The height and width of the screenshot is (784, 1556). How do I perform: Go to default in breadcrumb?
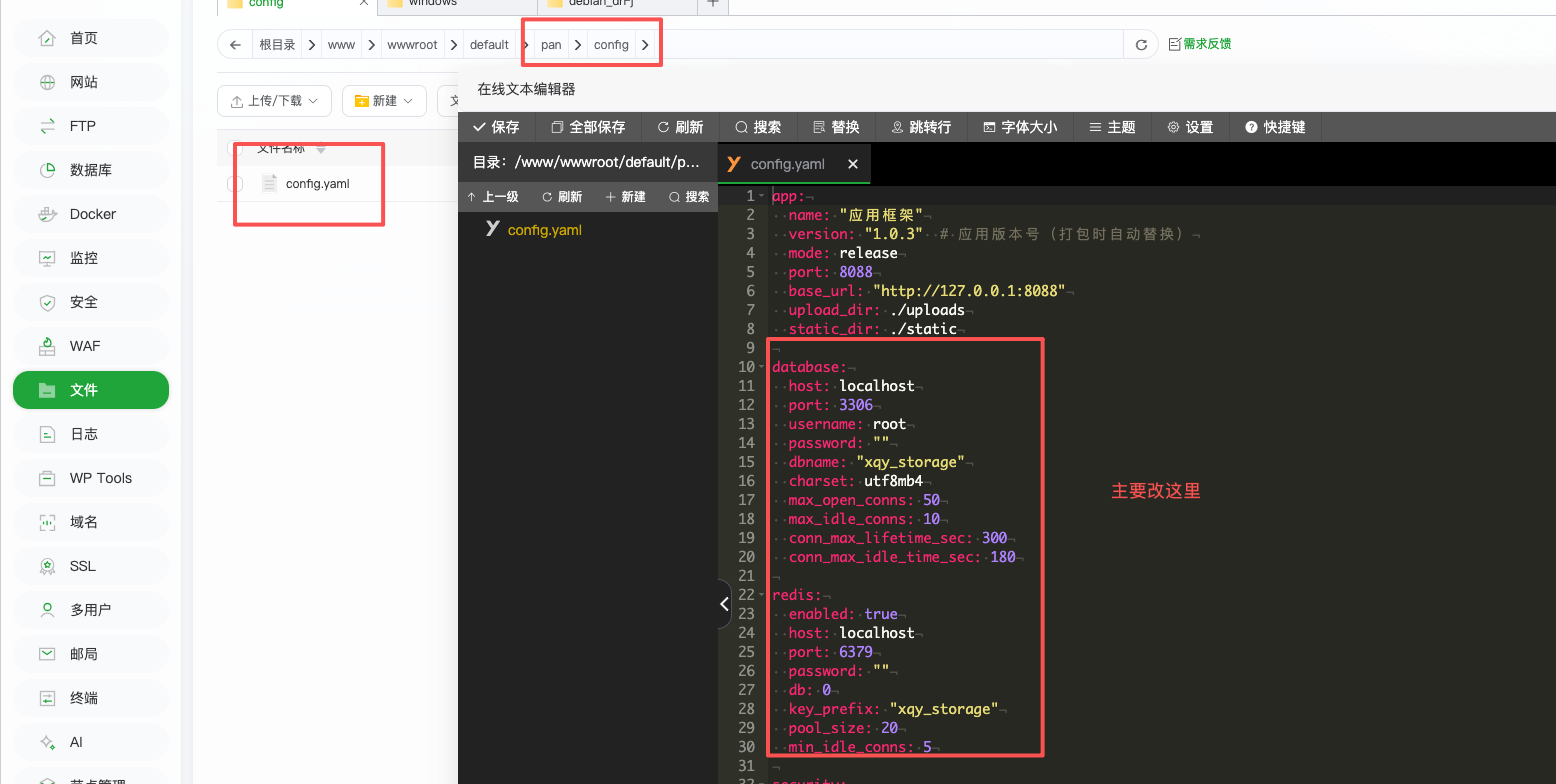pos(489,45)
